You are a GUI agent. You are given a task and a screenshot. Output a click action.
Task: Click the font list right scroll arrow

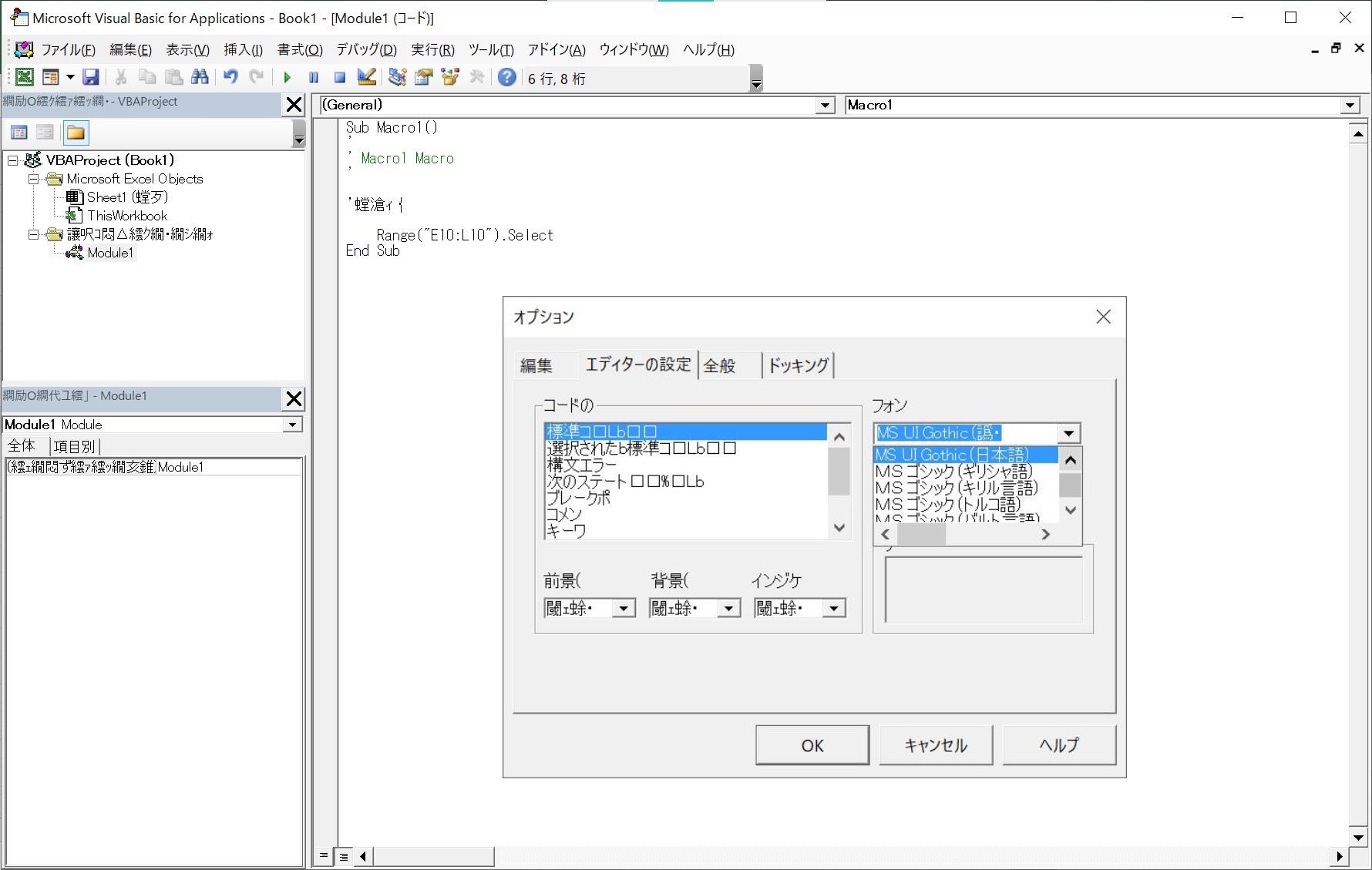click(1046, 534)
